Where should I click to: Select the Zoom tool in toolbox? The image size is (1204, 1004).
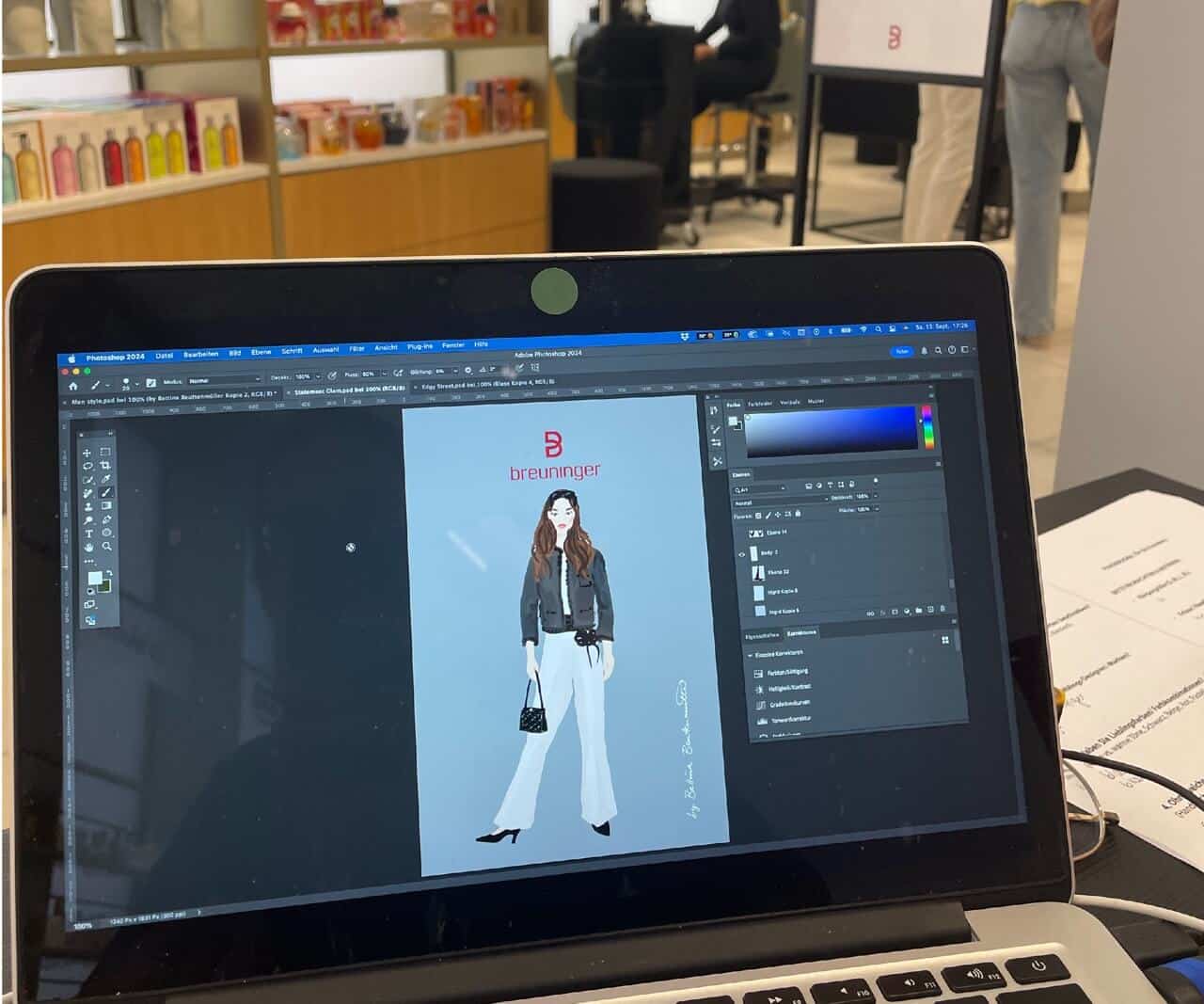pyautogui.click(x=107, y=547)
